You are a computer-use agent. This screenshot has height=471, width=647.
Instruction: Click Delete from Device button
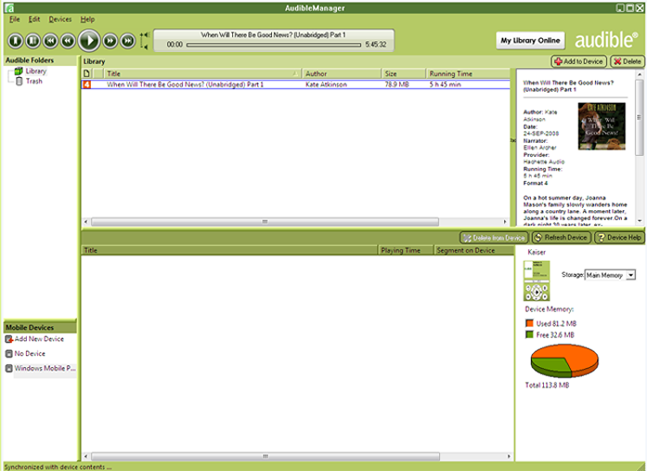[494, 238]
